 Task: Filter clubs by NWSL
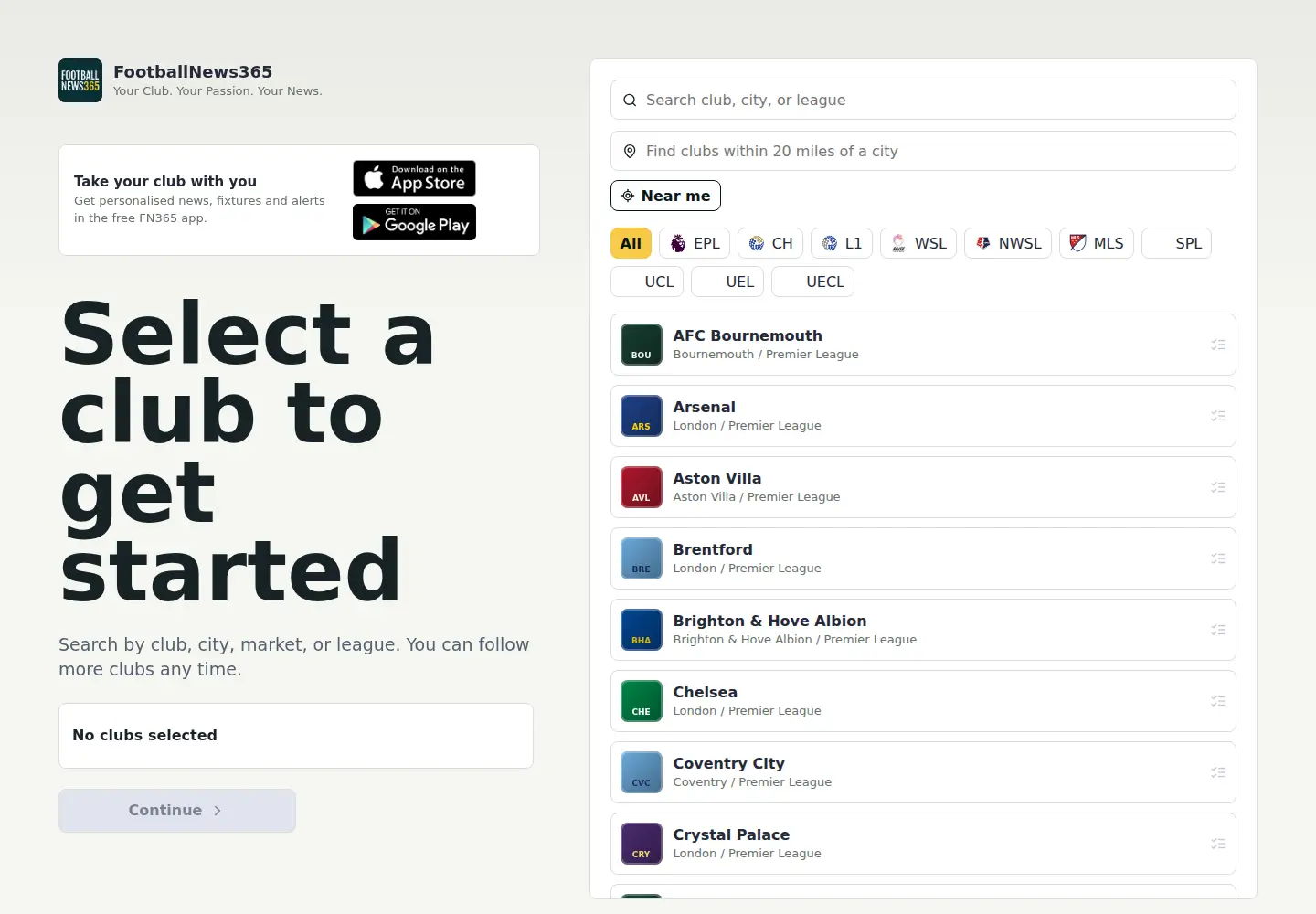coord(1008,243)
